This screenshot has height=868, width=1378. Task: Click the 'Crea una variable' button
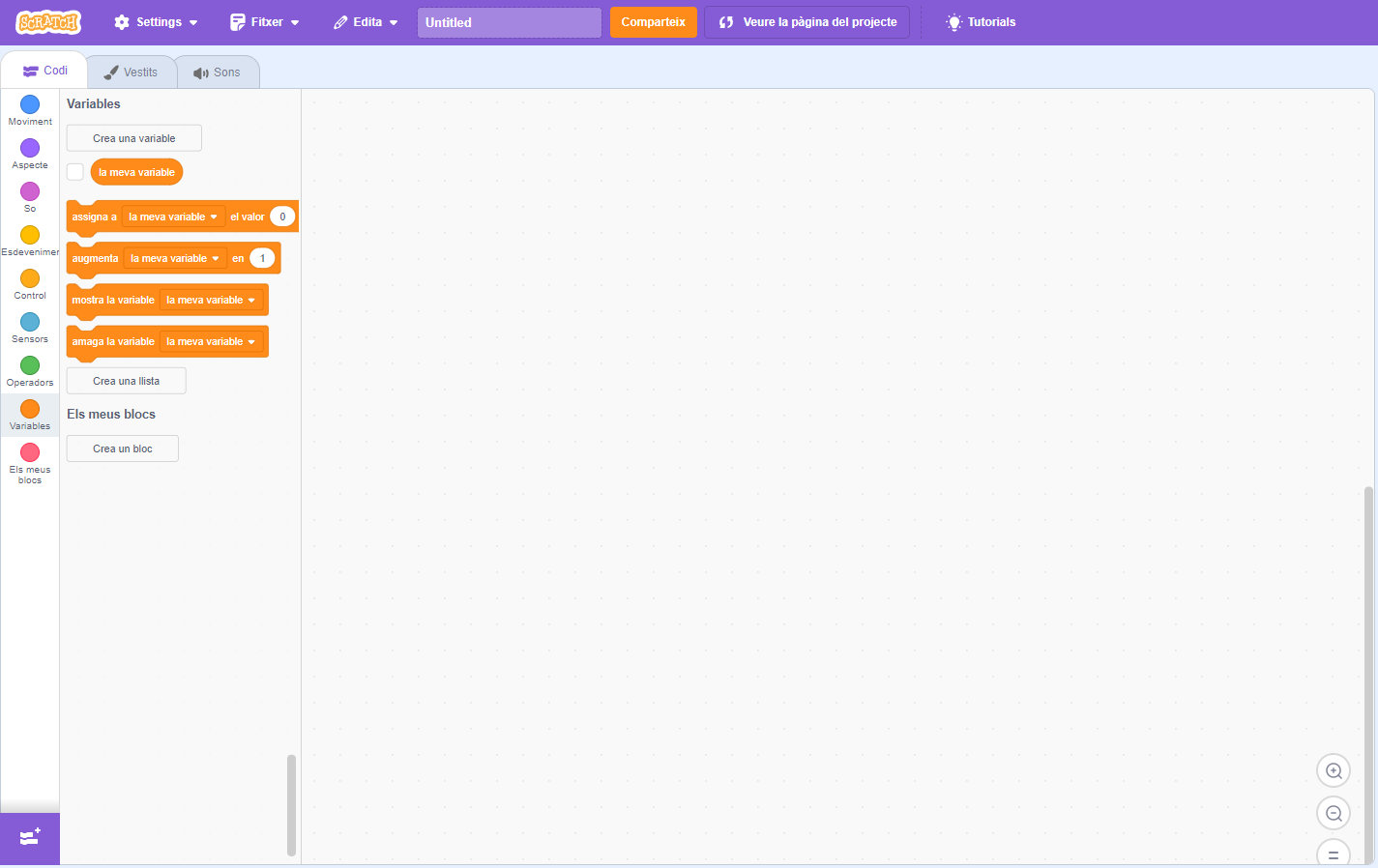click(x=134, y=138)
